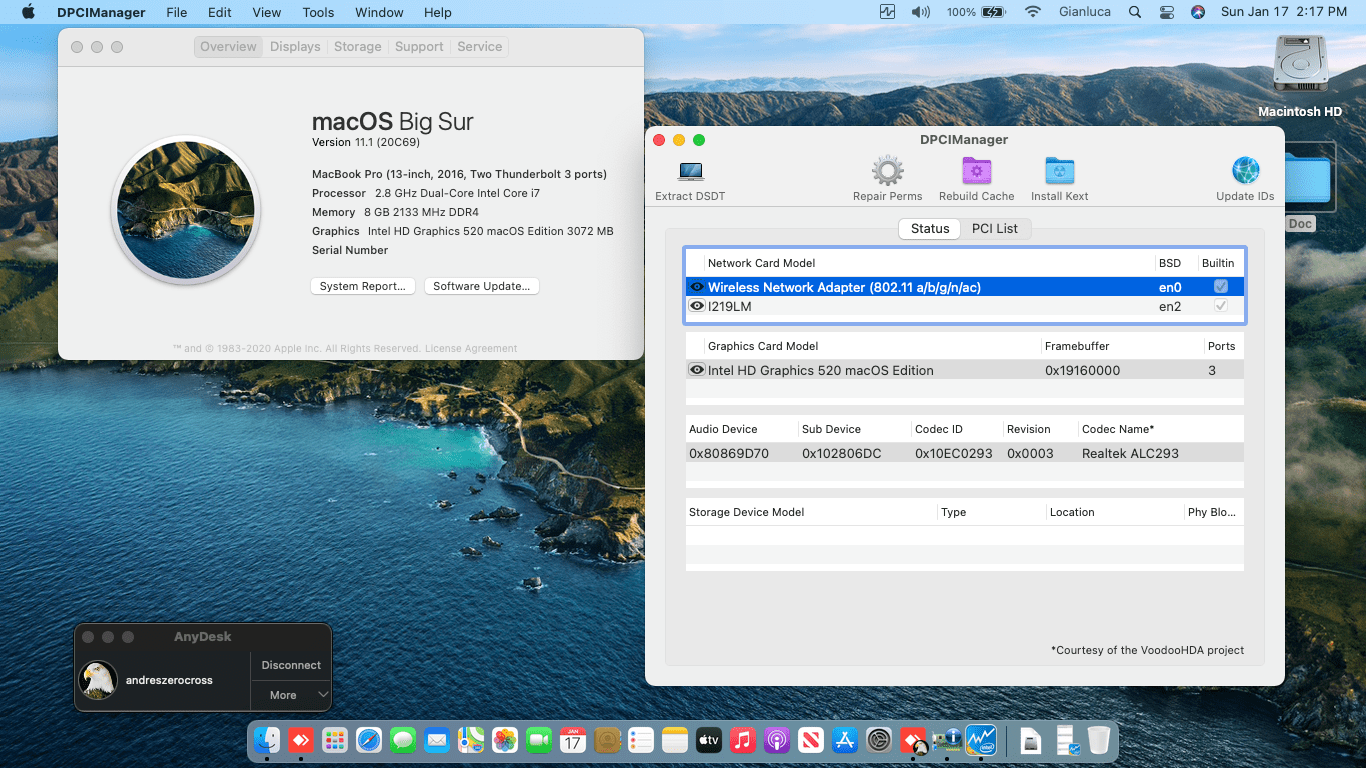Open the File menu

point(176,12)
